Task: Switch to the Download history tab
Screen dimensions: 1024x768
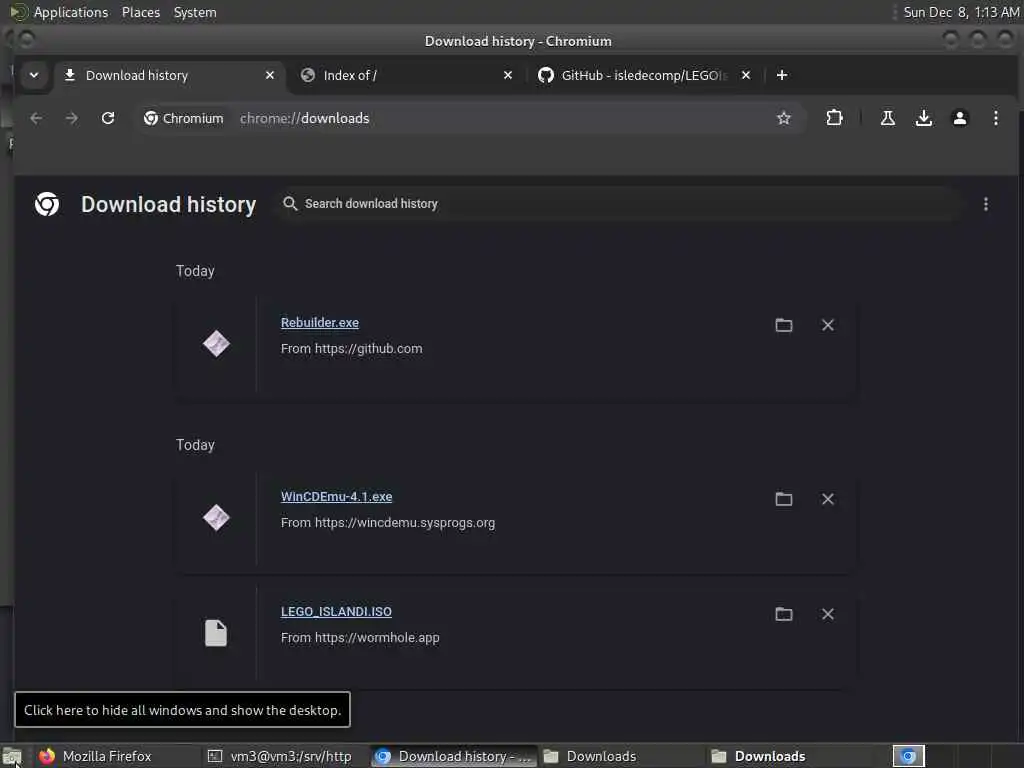Action: pos(170,75)
